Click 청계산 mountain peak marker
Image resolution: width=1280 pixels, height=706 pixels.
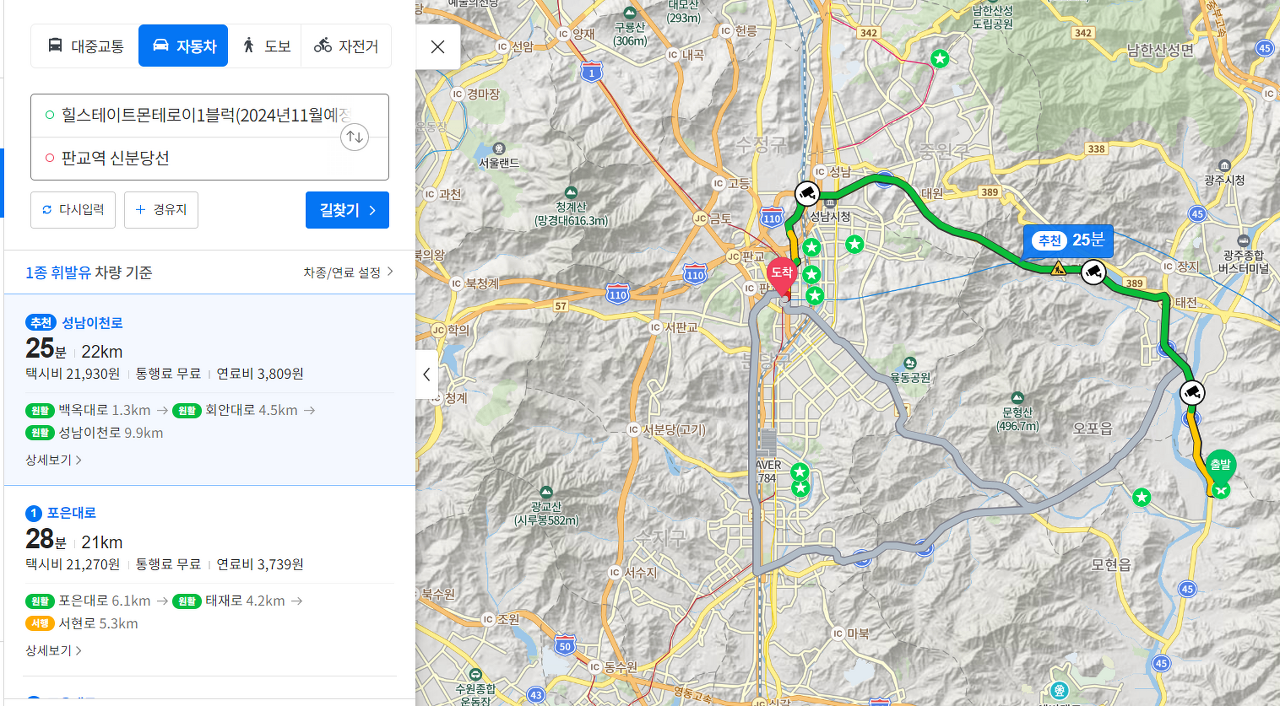[x=570, y=192]
